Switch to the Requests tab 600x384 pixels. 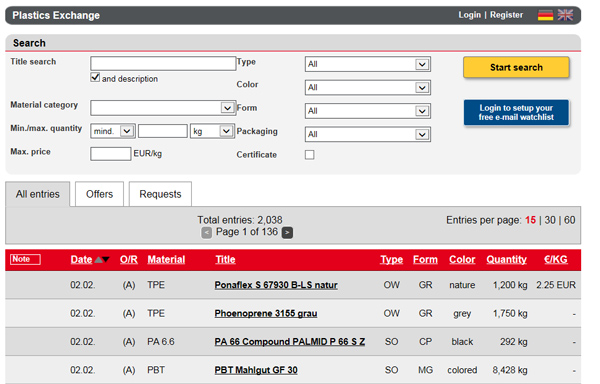tap(160, 194)
